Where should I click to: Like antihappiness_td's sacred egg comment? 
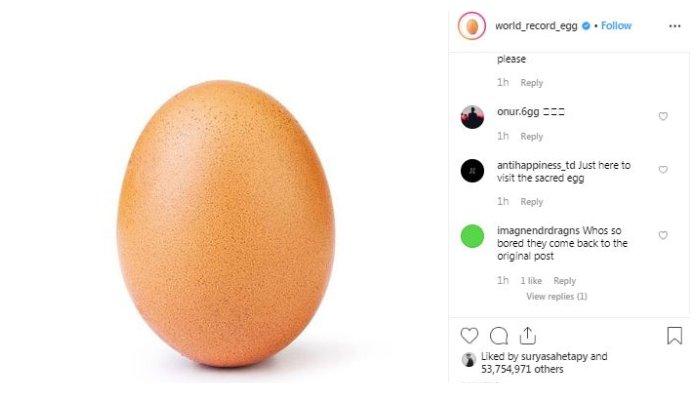[x=663, y=170]
